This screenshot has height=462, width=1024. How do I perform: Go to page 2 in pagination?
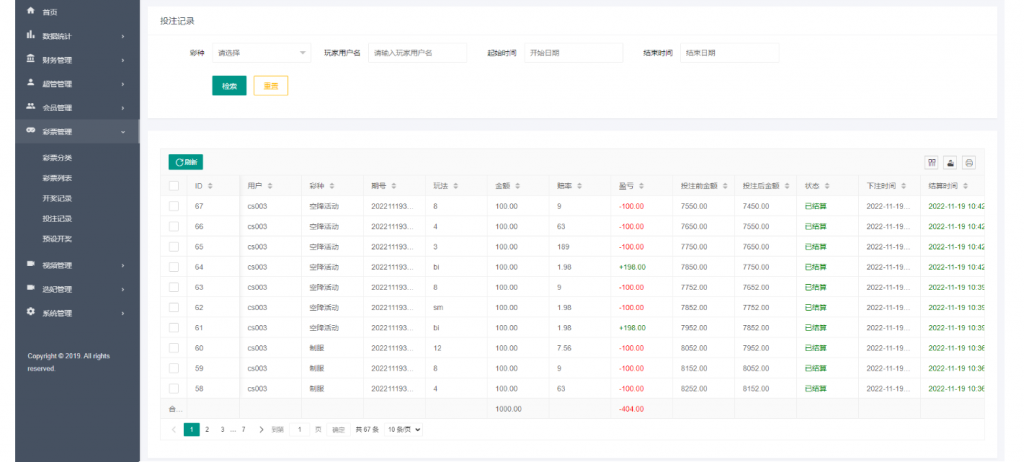click(x=207, y=429)
